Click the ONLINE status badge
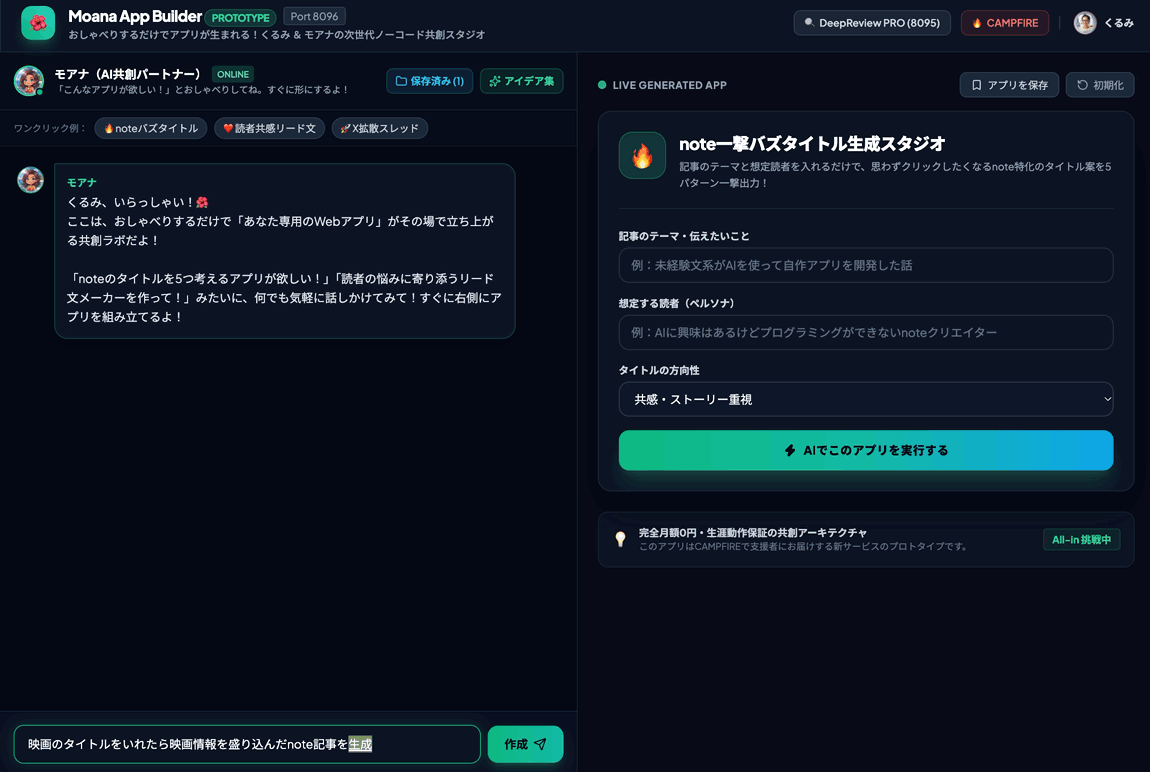 [x=232, y=74]
